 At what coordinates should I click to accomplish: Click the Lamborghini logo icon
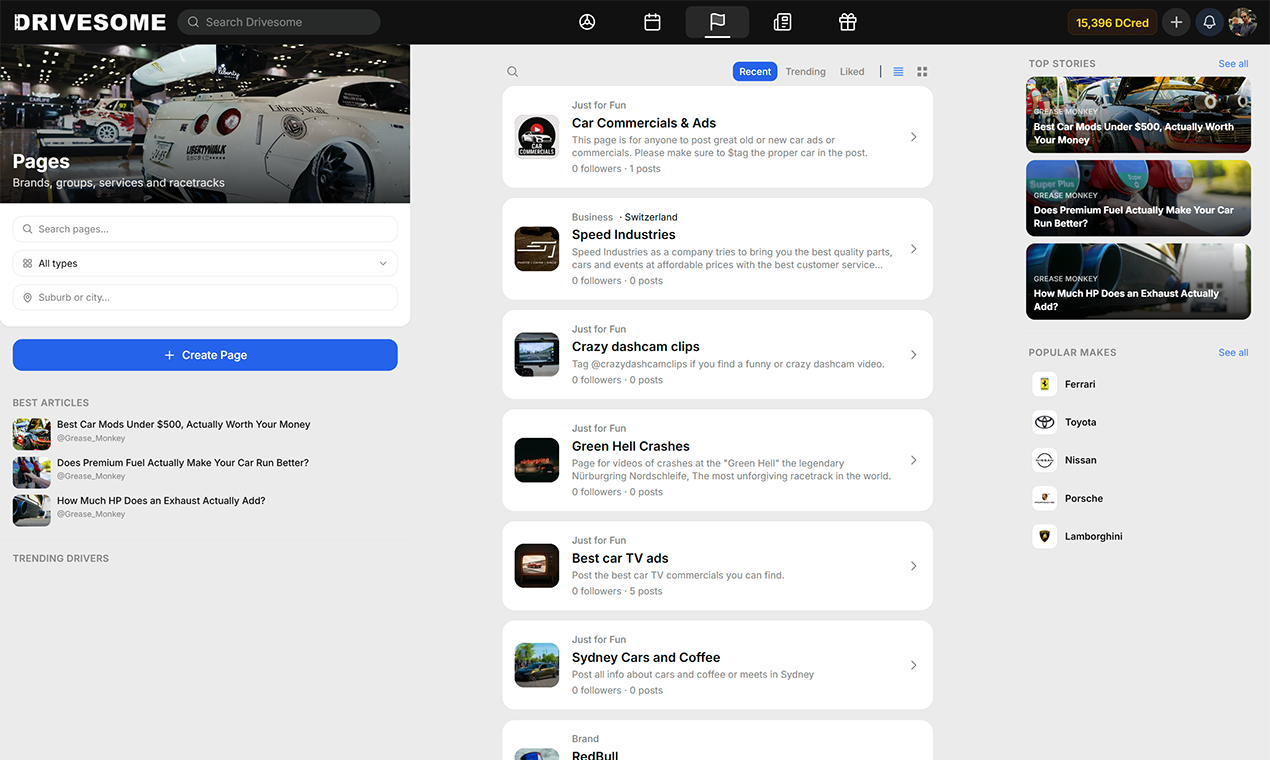click(x=1044, y=536)
